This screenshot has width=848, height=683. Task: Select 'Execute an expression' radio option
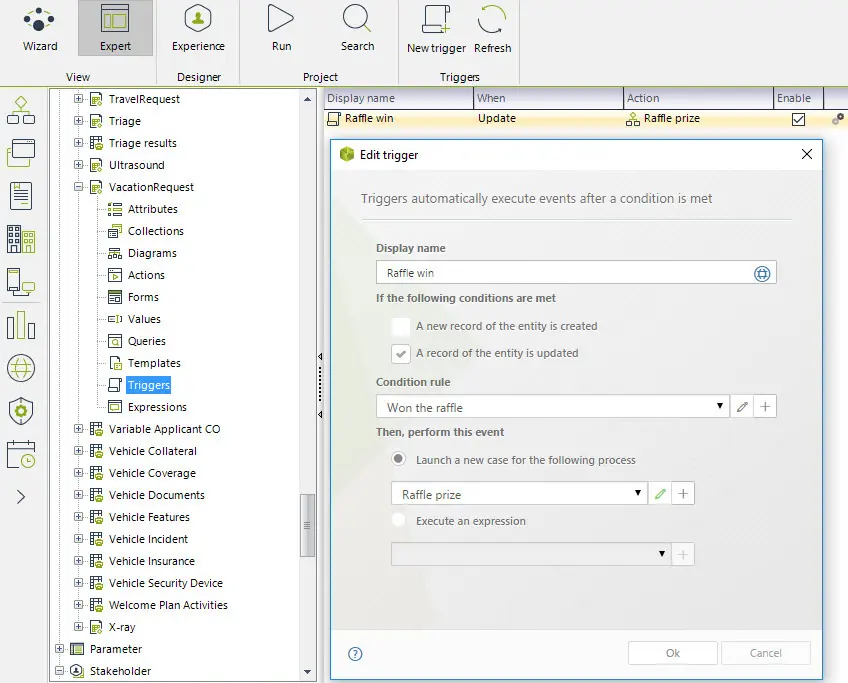[x=399, y=520]
